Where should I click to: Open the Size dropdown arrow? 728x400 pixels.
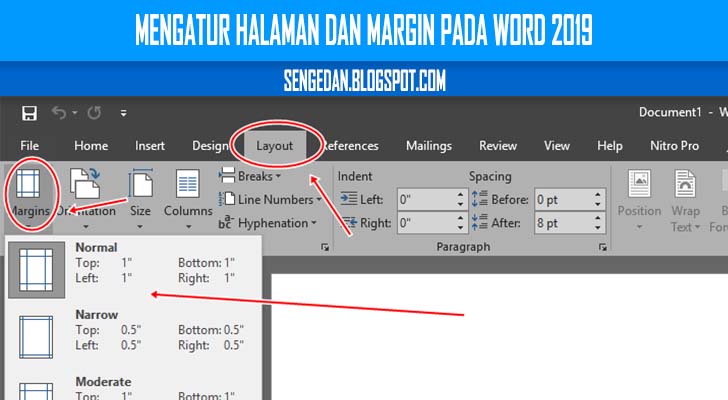click(x=140, y=227)
